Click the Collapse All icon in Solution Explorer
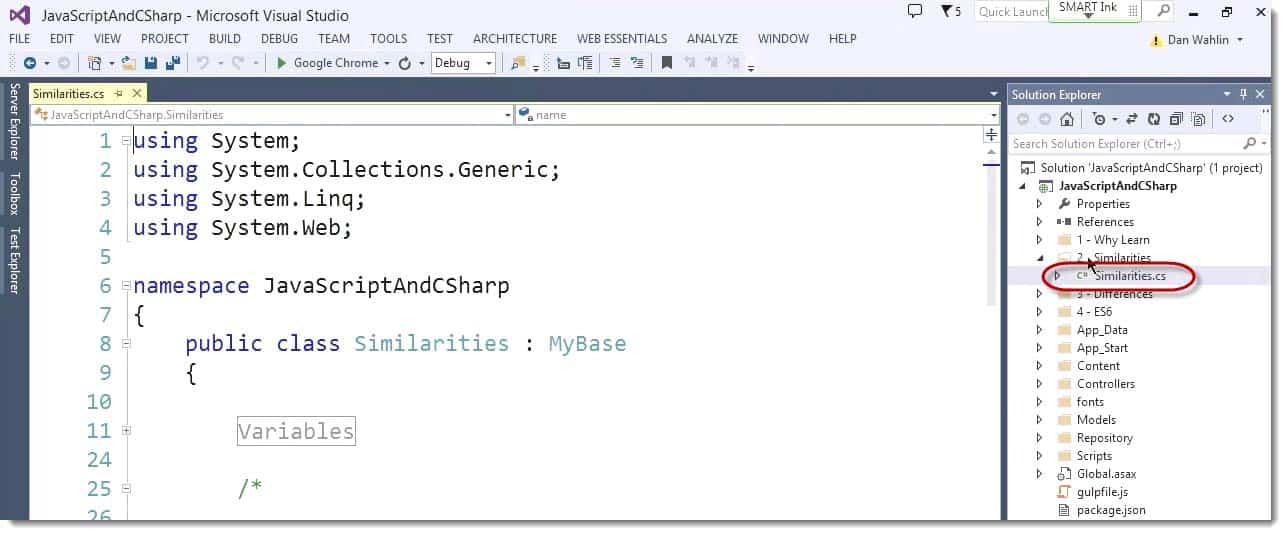Viewport: 1286px width, 535px height. coord(1176,119)
